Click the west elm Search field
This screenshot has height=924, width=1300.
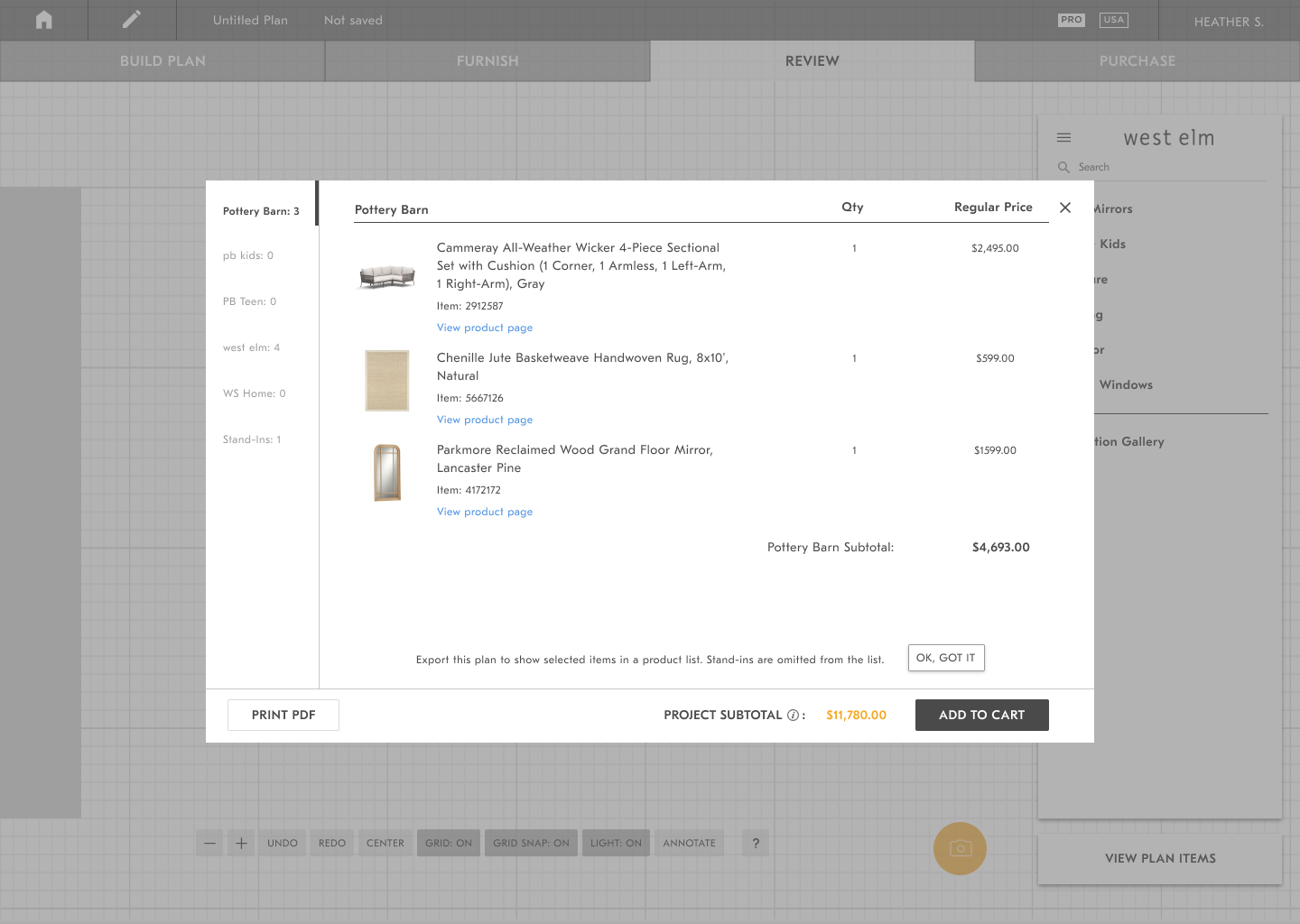1162,167
